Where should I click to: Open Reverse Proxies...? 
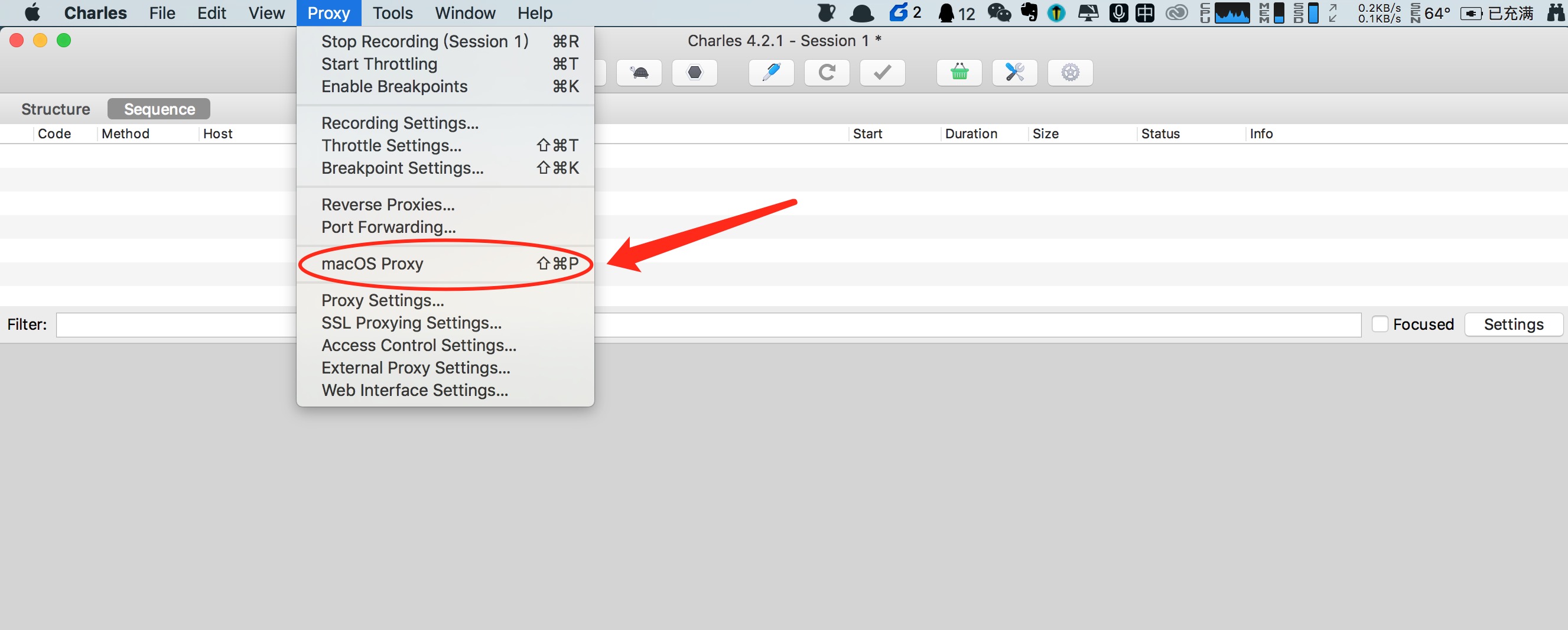click(x=445, y=204)
